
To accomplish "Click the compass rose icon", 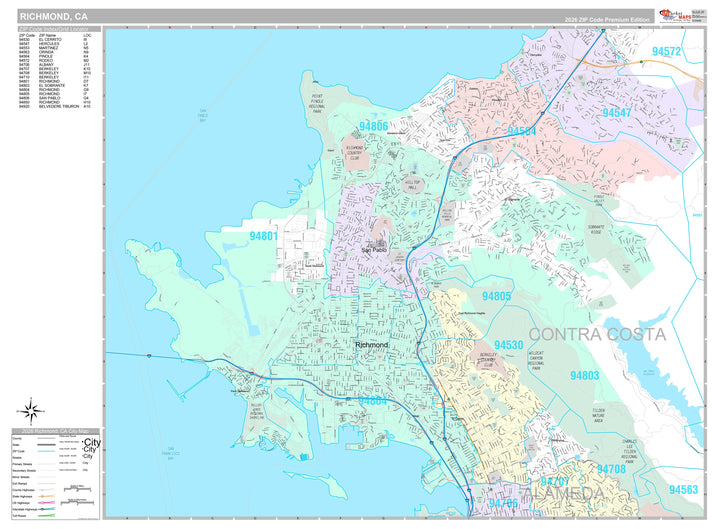I will point(31,411).
